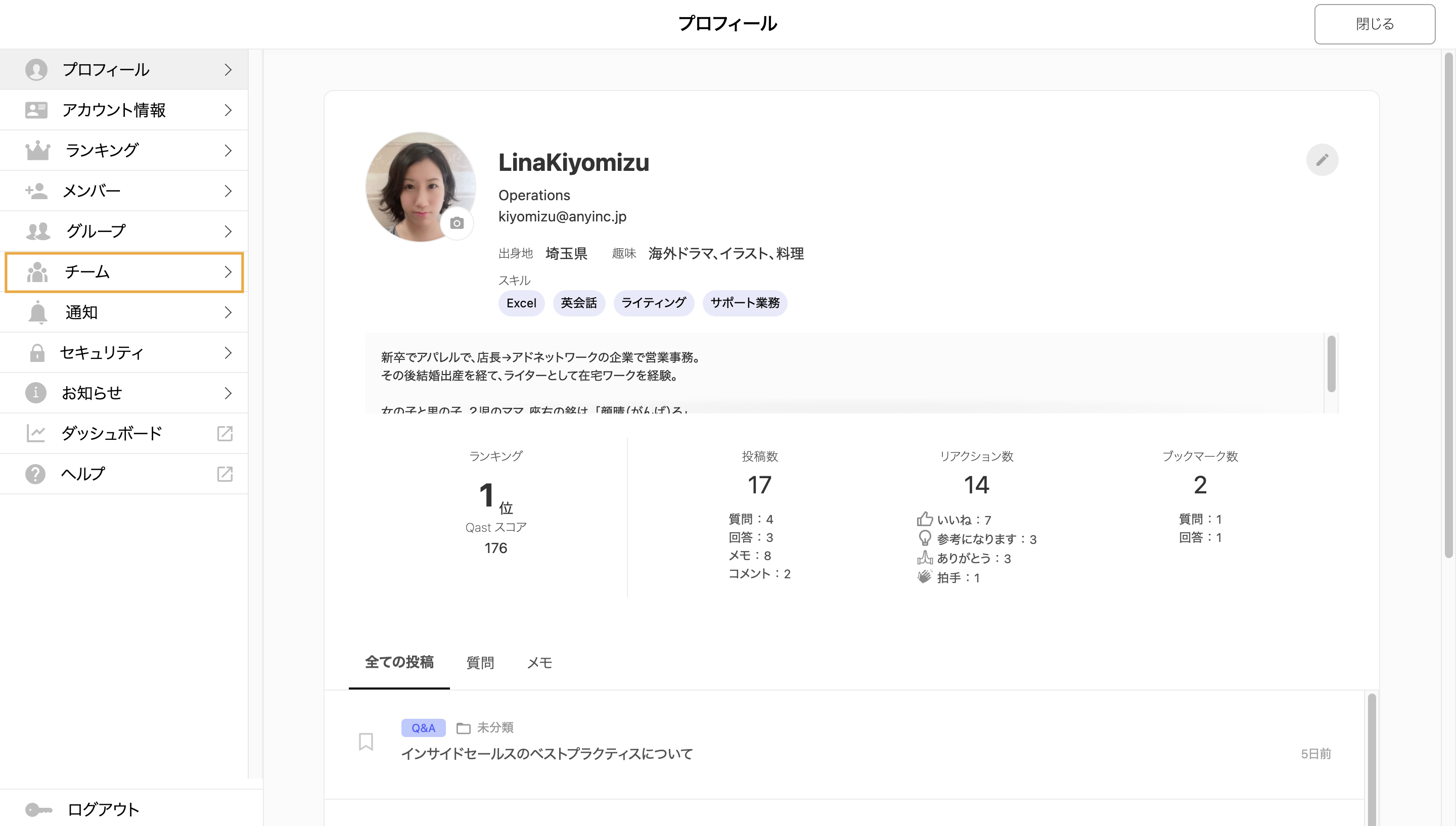Click the praying hands ありがとう icon
This screenshot has width=1456, height=826.
(x=925, y=557)
